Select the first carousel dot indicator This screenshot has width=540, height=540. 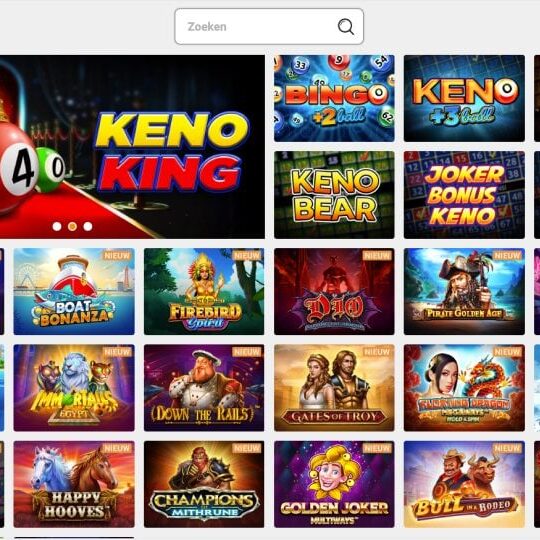pos(57,226)
